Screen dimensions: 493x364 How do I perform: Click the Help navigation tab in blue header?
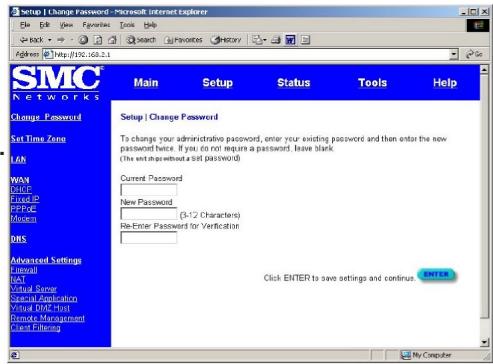tap(445, 83)
